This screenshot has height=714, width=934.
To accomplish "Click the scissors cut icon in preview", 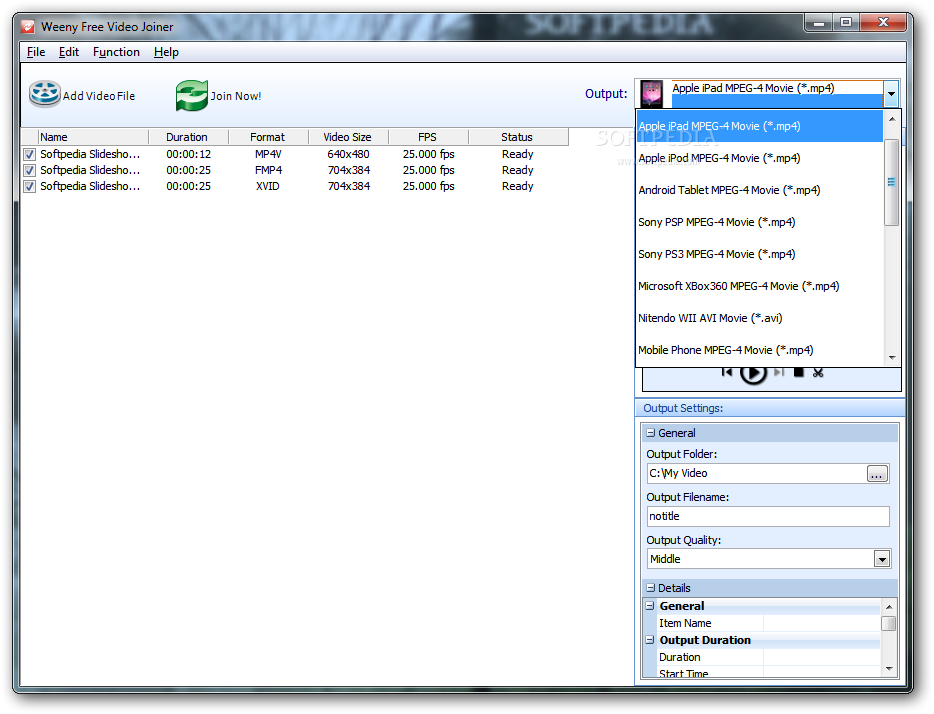I will [818, 373].
